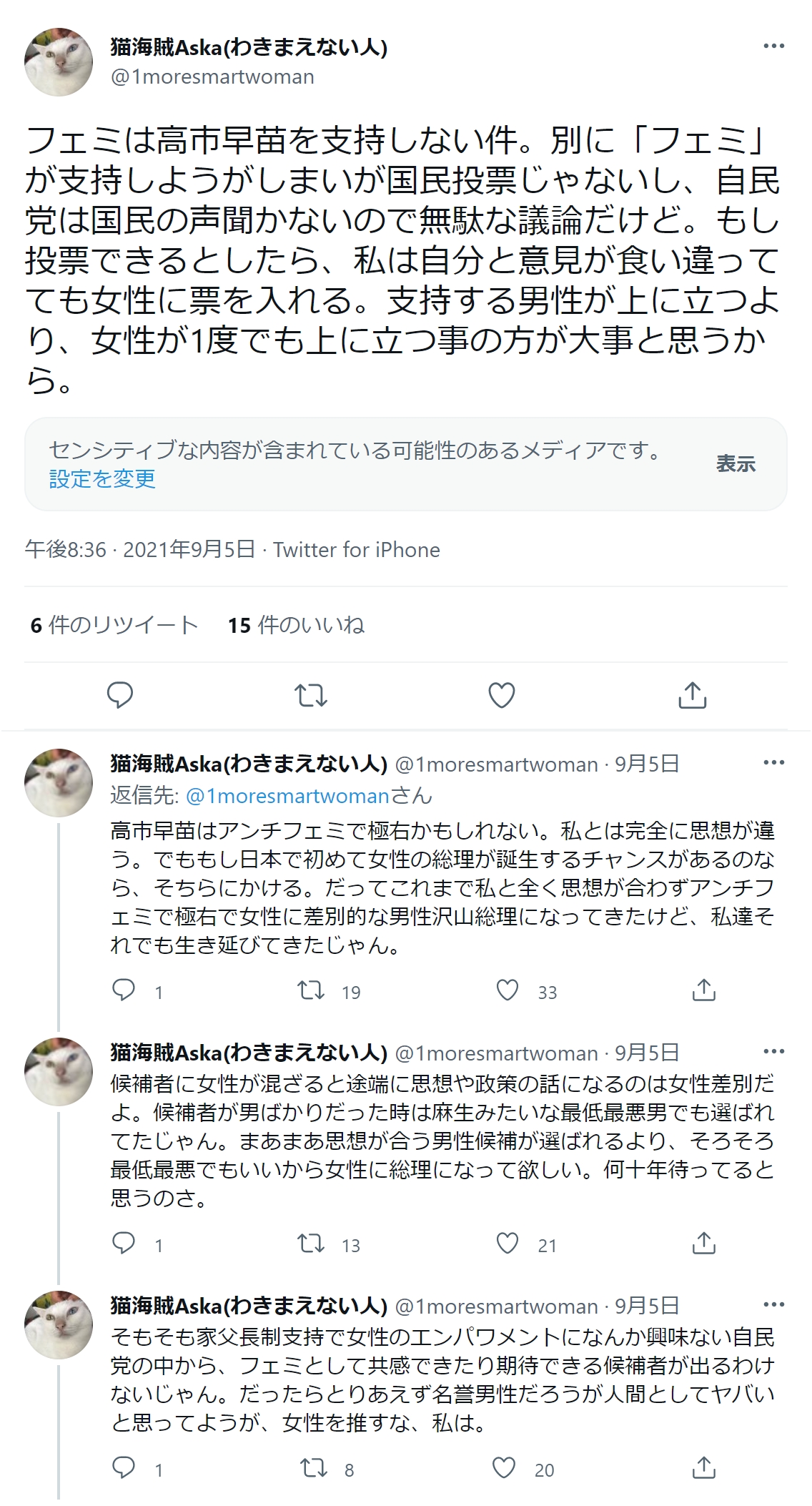812x1506 pixels.
Task: Open the cat profile picture on main tweet
Action: (59, 62)
